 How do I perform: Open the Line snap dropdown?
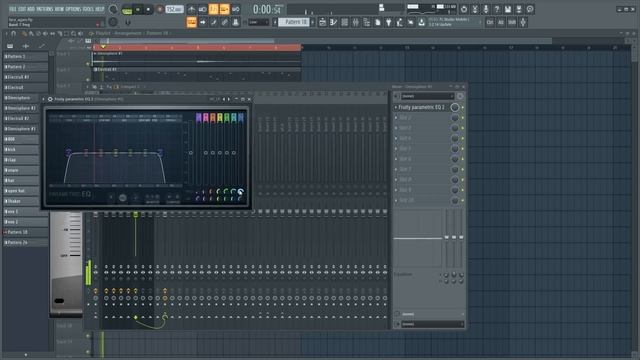click(x=258, y=22)
